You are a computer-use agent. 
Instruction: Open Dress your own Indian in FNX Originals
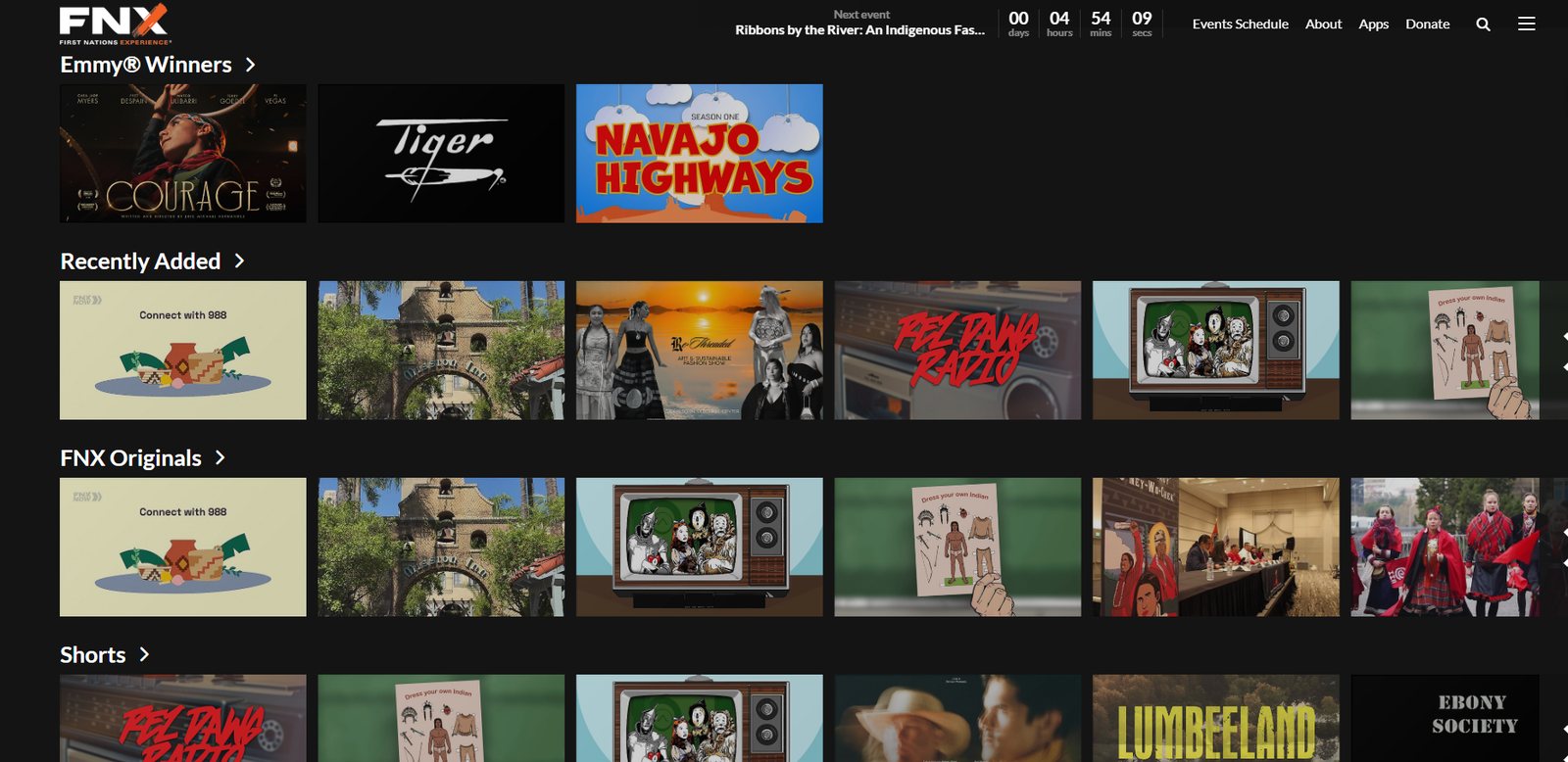tap(957, 548)
